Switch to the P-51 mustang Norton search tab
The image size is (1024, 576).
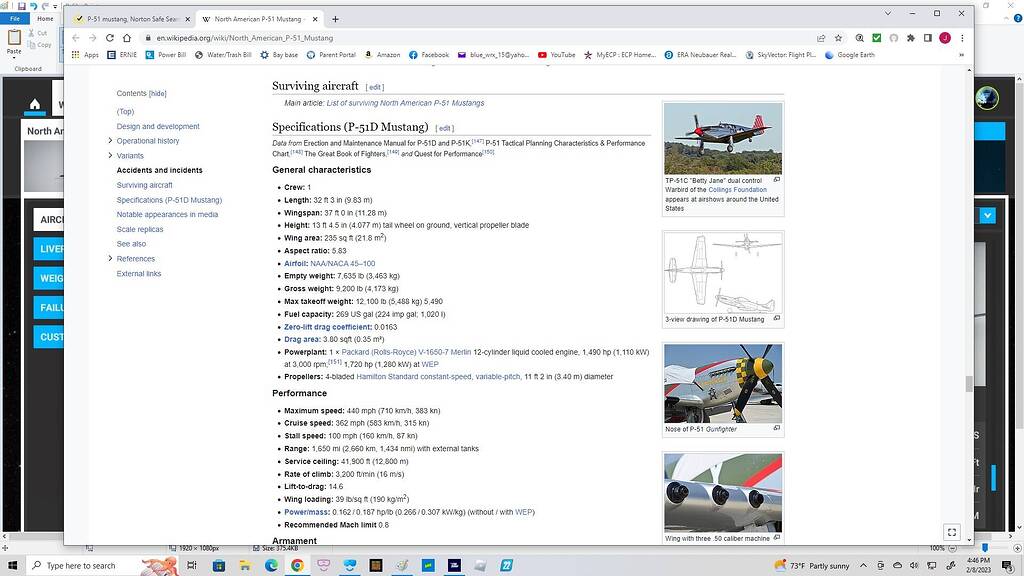point(132,19)
